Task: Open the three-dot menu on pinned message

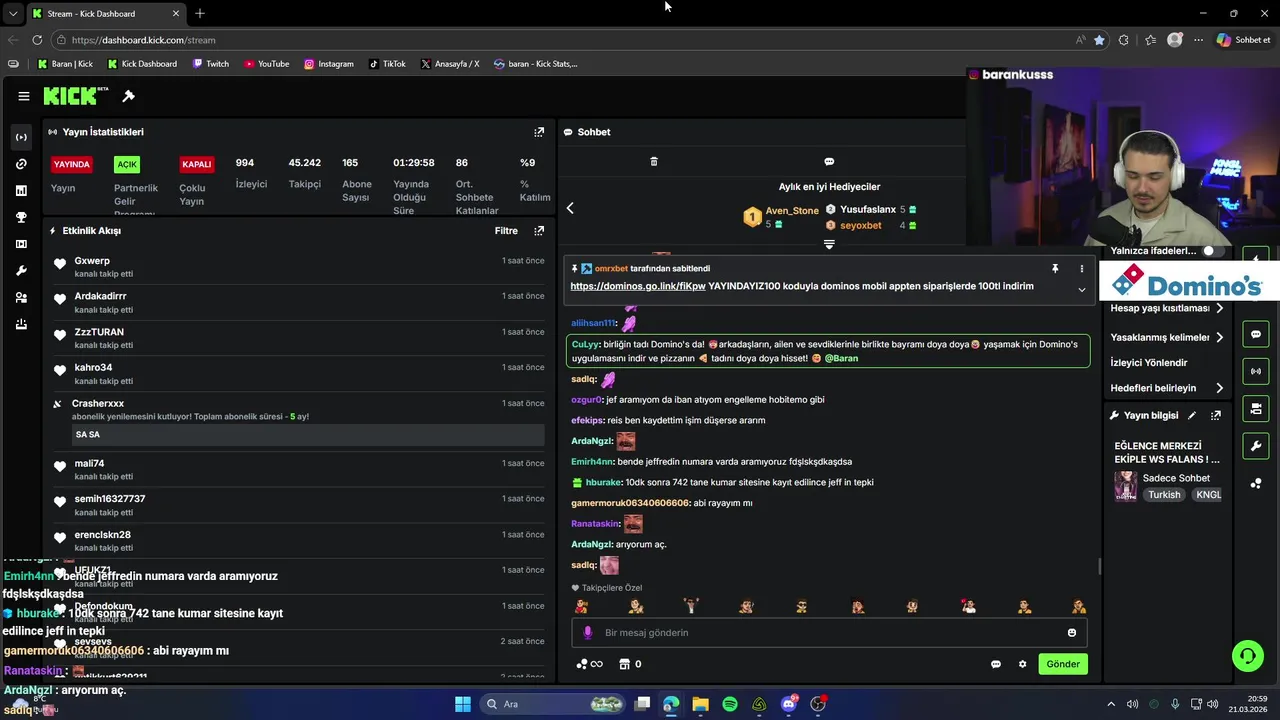Action: [x=1081, y=269]
